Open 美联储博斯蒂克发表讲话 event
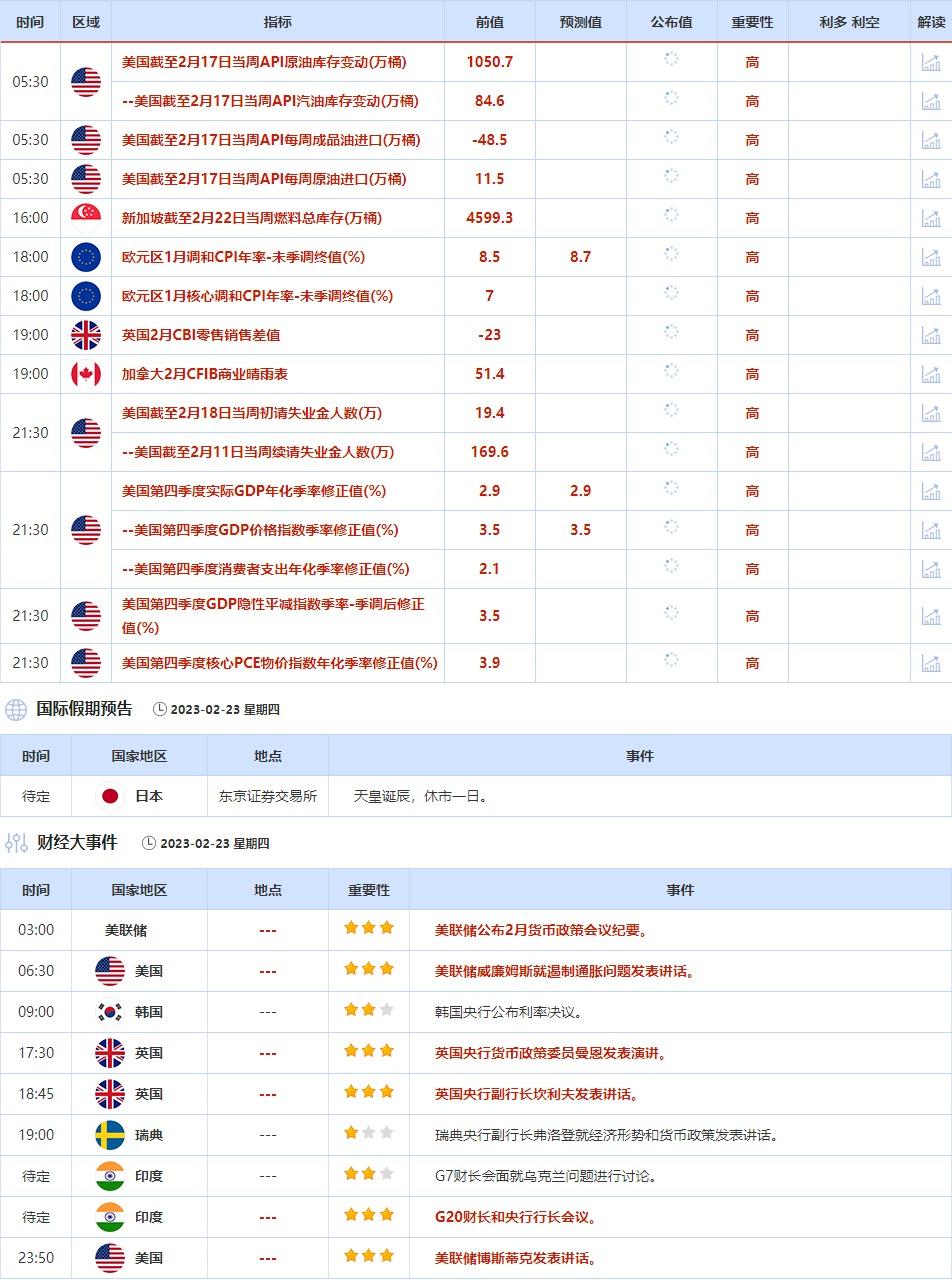Image resolution: width=952 pixels, height=1280 pixels. click(x=514, y=1258)
